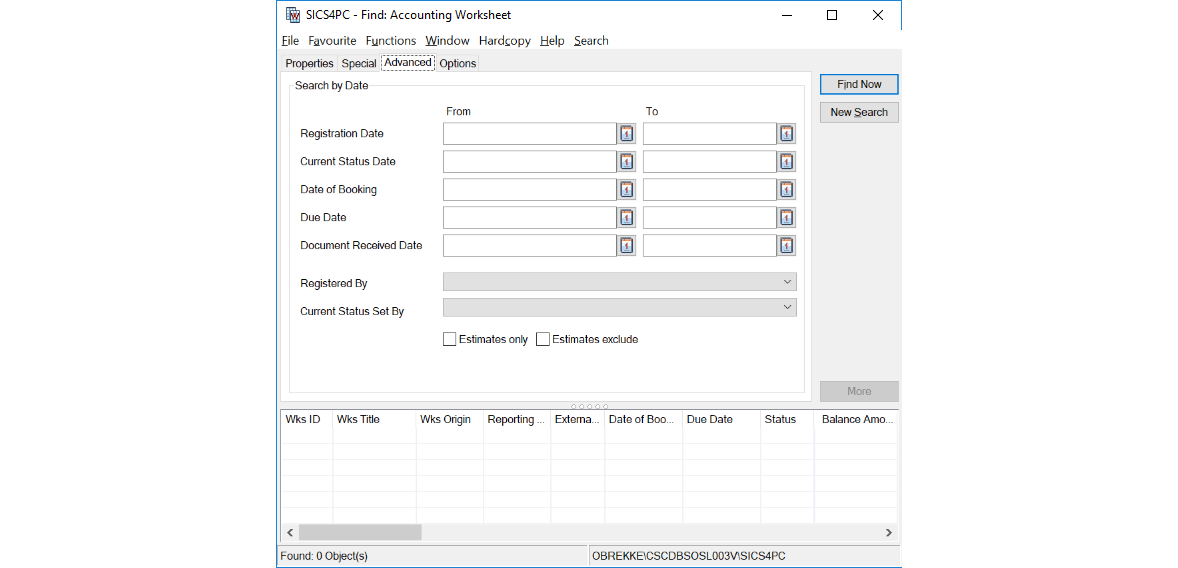Click in the Date of Booking To field
Viewport: 1178px width, 568px height.
click(x=709, y=189)
